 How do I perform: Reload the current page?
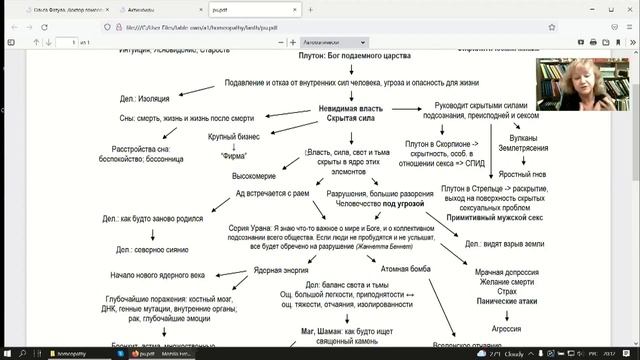(44, 27)
